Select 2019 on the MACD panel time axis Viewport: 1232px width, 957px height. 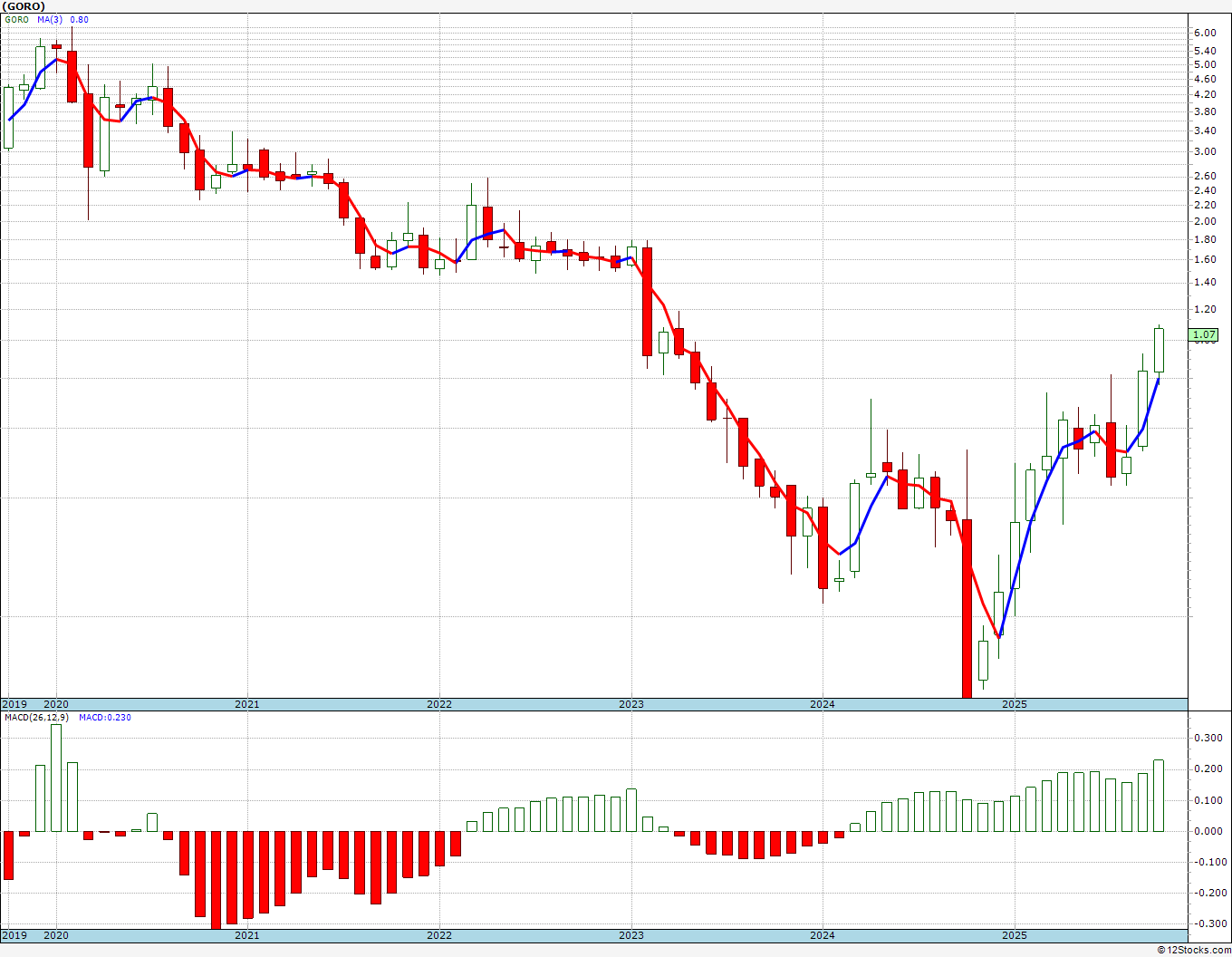coord(14,935)
